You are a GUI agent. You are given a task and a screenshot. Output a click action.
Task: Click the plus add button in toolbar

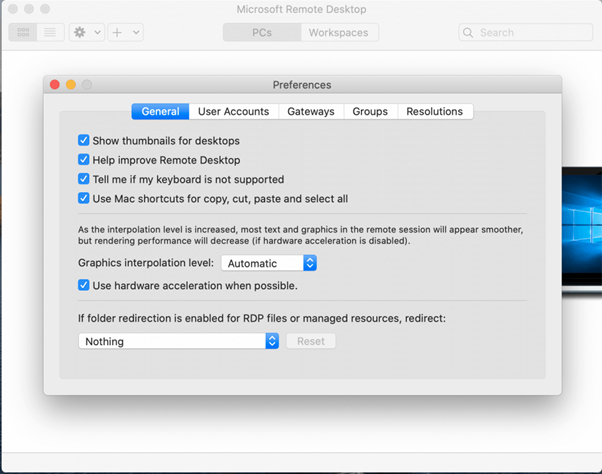coord(117,32)
